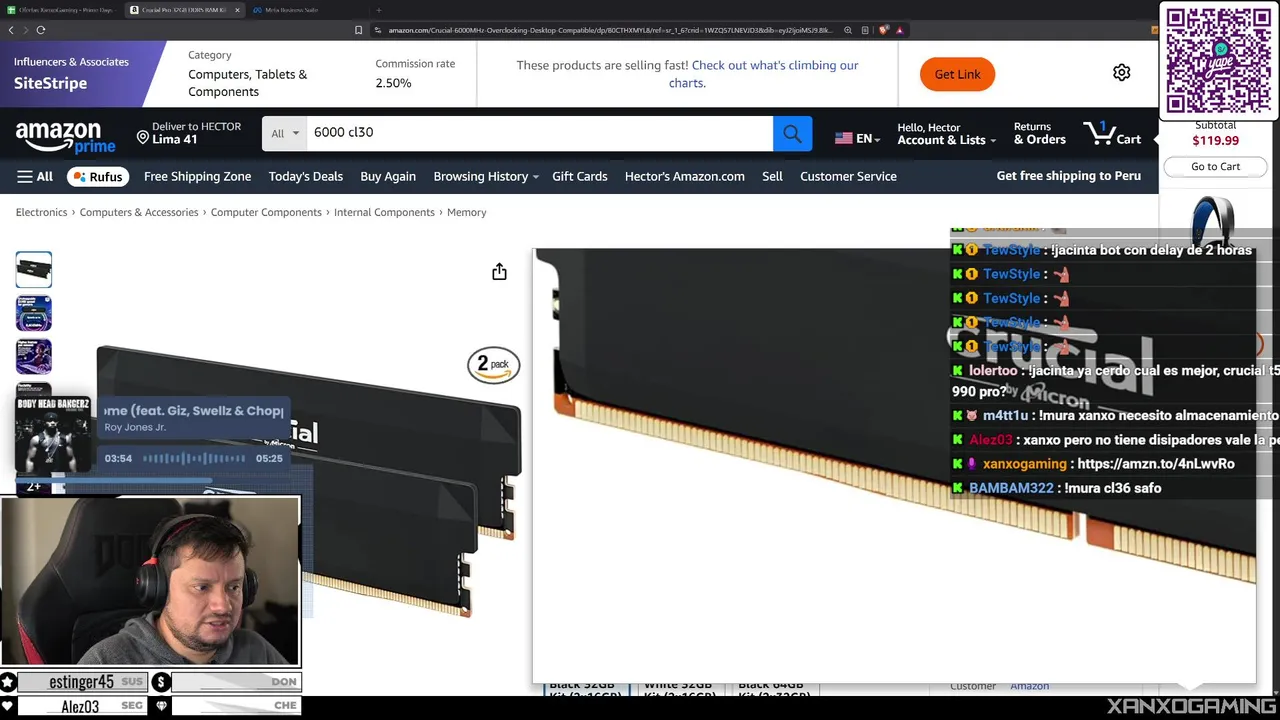The image size is (1280, 720).
Task: Bookmark this page from the address bar
Action: tap(359, 30)
